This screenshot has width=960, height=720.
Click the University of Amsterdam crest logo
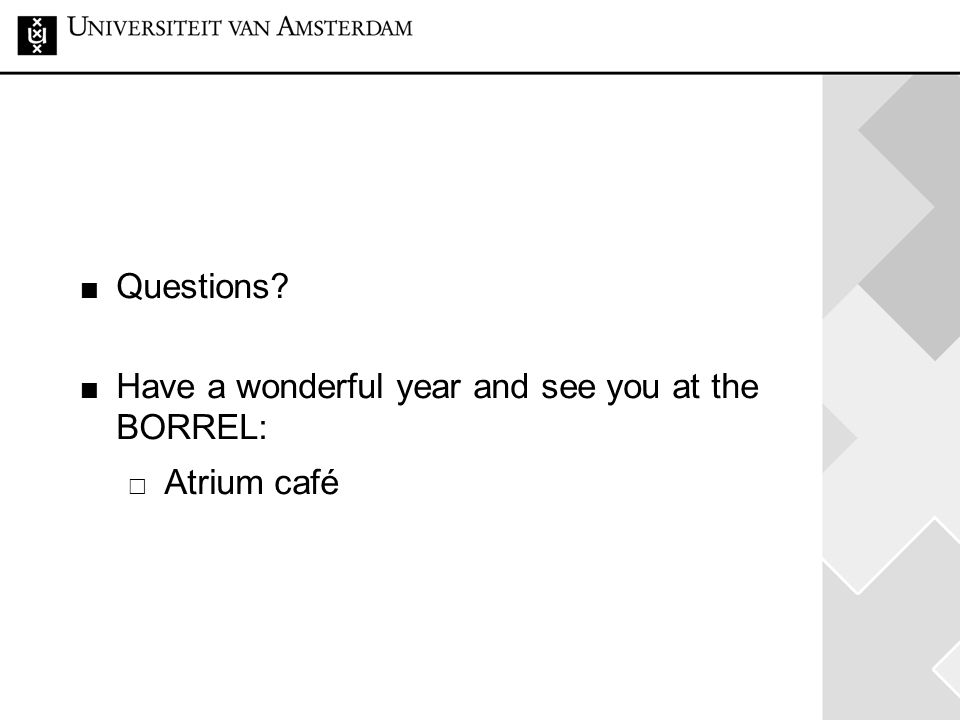[37, 36]
